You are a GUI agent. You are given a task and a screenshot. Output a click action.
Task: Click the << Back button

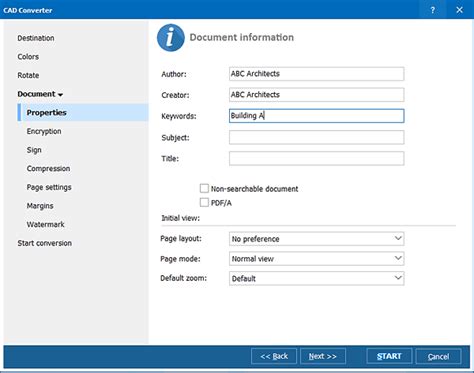coord(274,356)
